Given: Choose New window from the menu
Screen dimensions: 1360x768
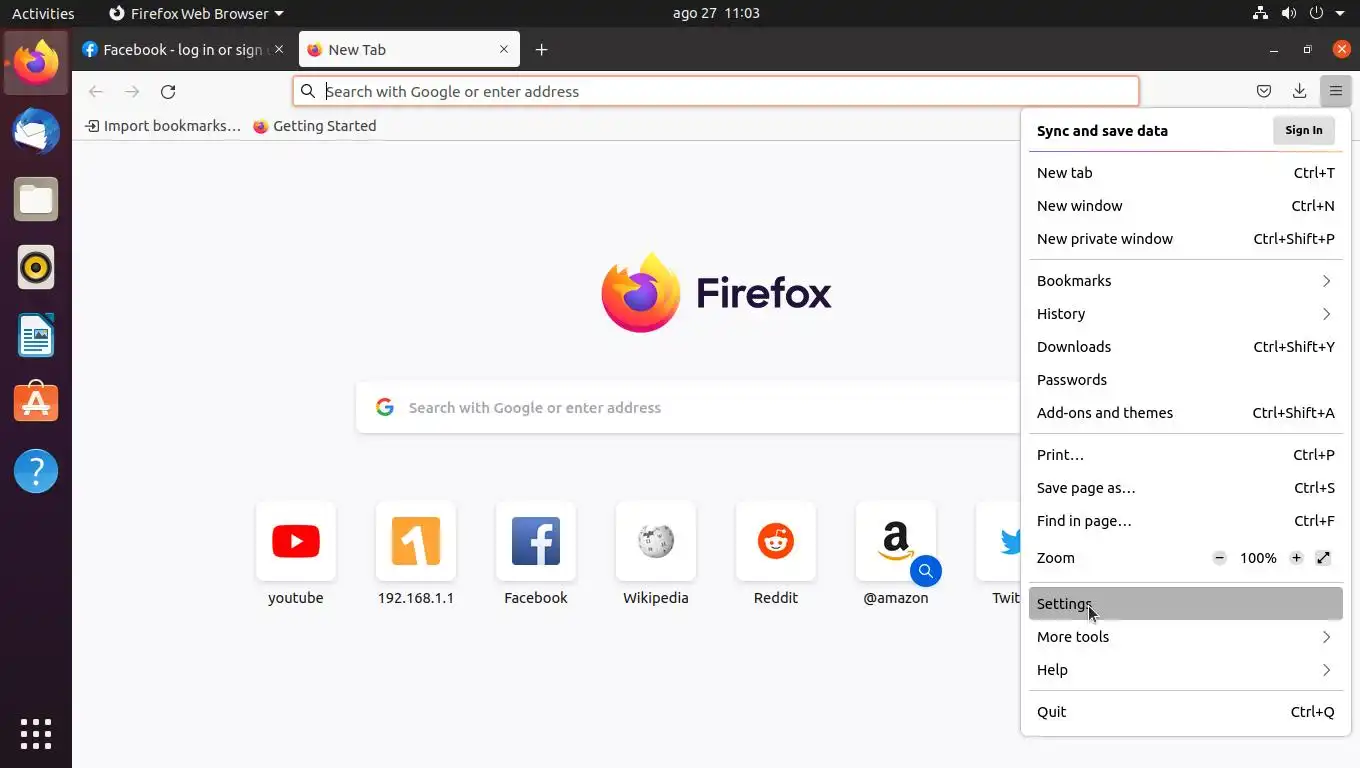Looking at the screenshot, I should click(1186, 206).
